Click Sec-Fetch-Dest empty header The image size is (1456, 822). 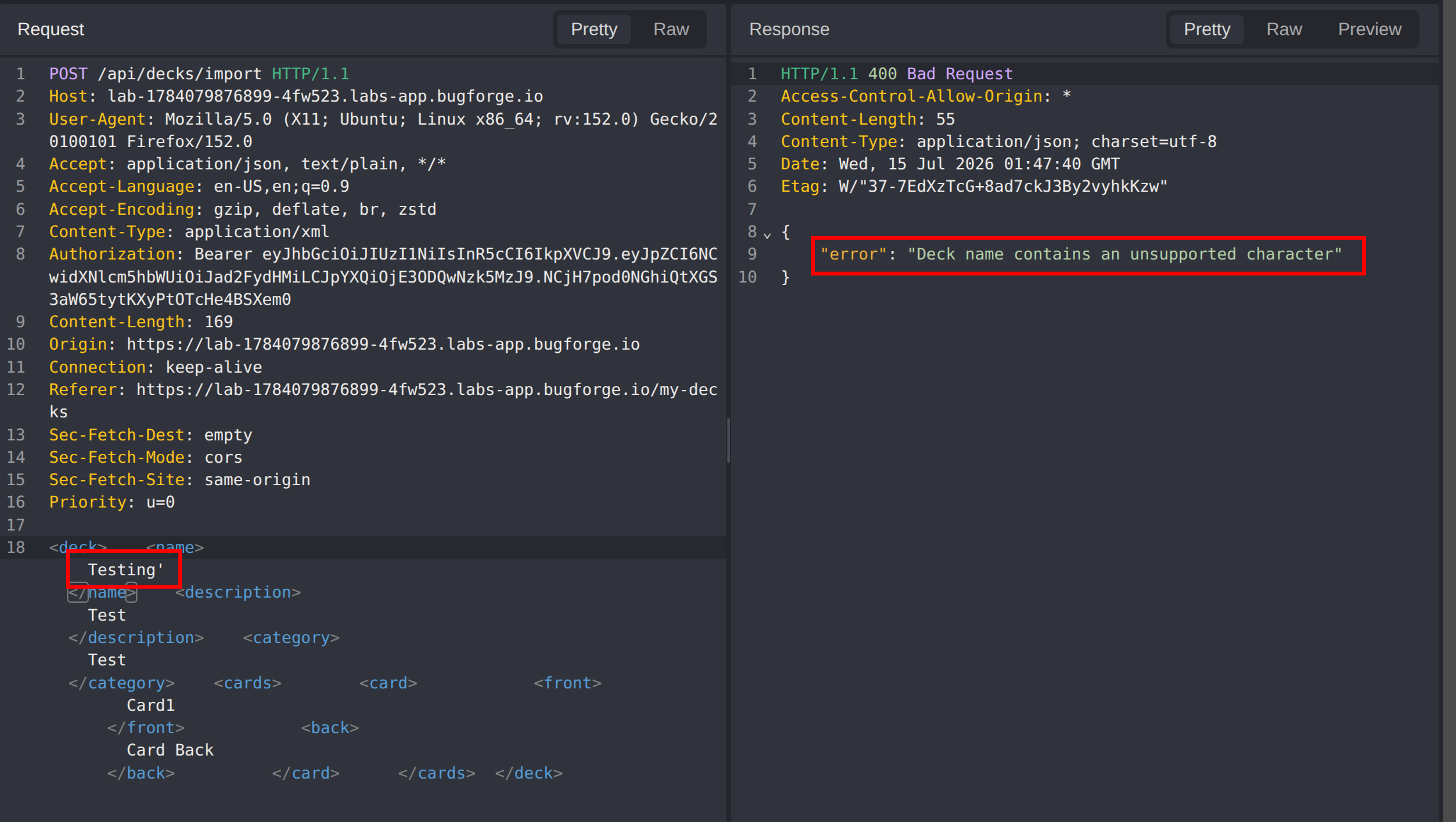pos(151,435)
